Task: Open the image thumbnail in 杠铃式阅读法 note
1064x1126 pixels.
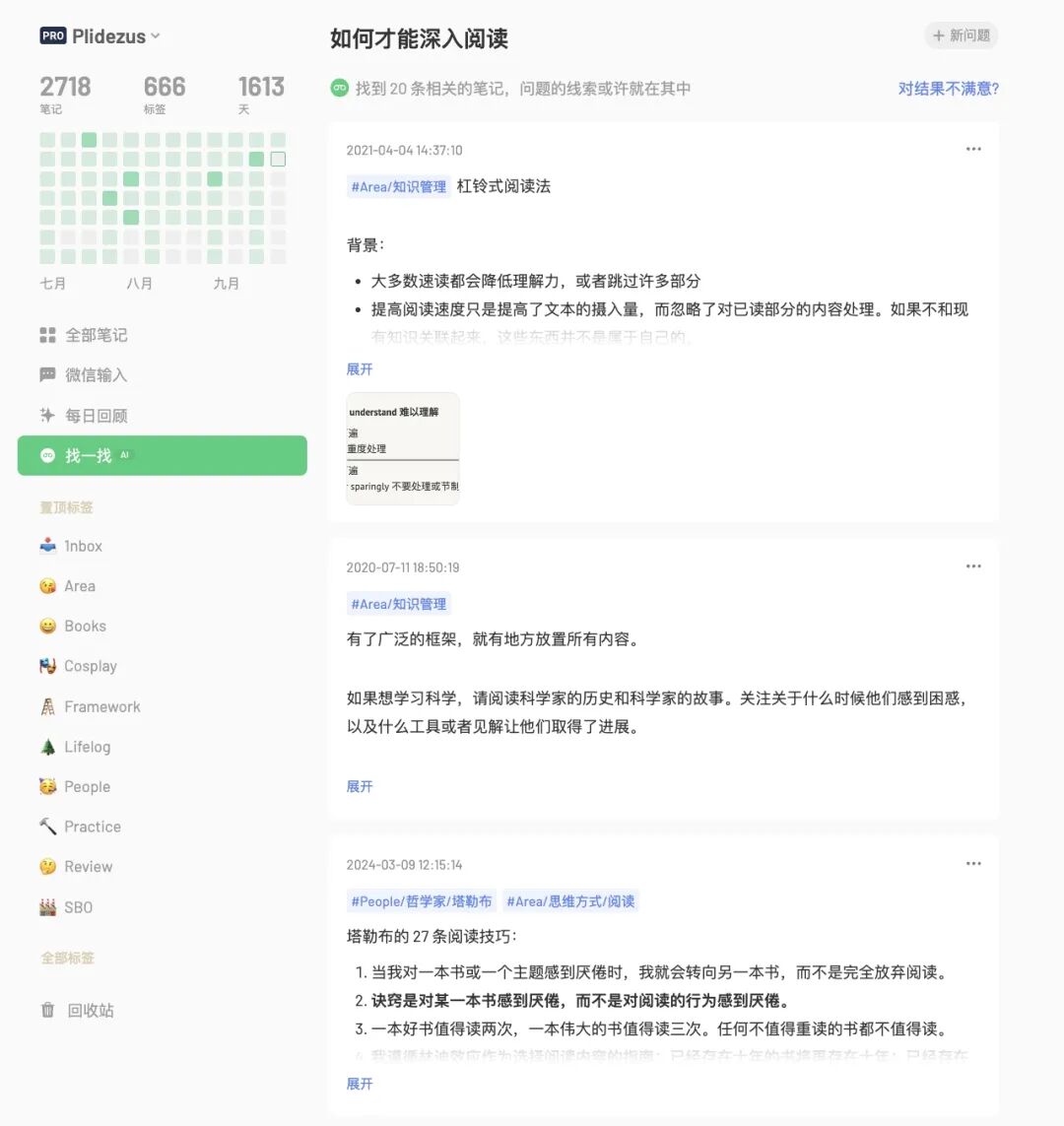Action: [403, 449]
